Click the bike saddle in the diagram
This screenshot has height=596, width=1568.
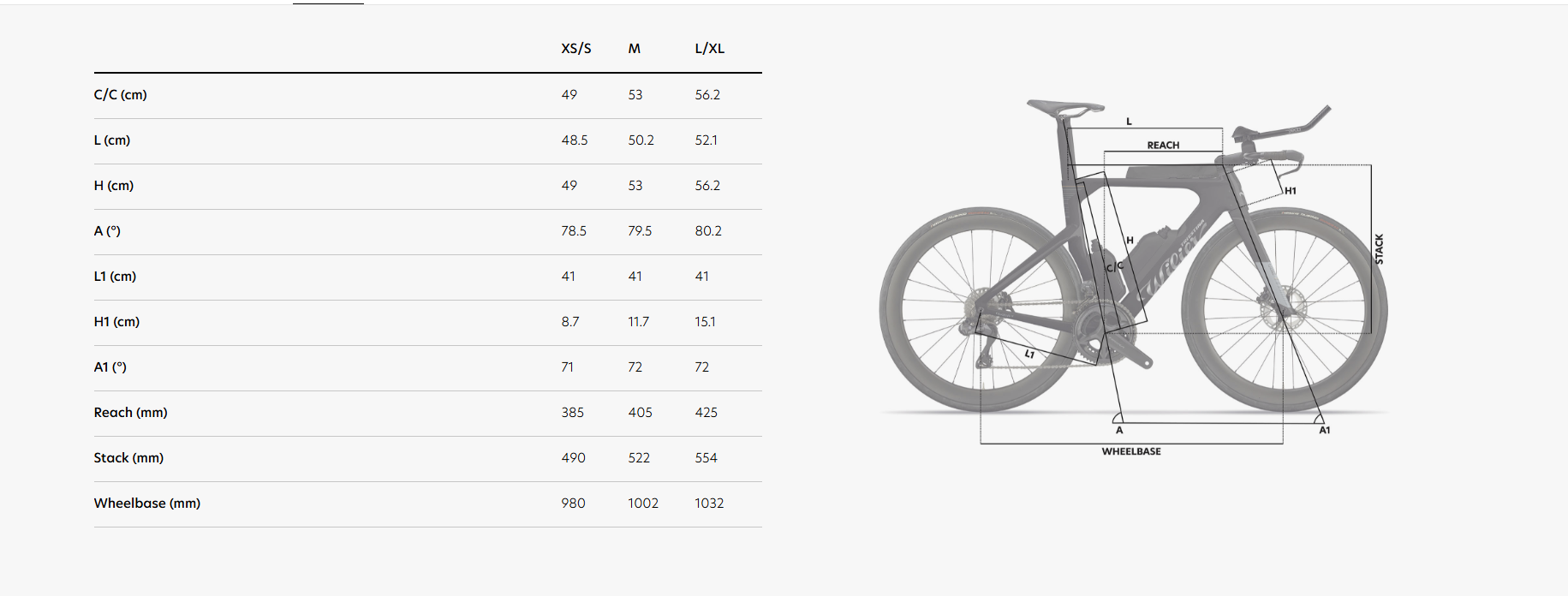(1065, 108)
